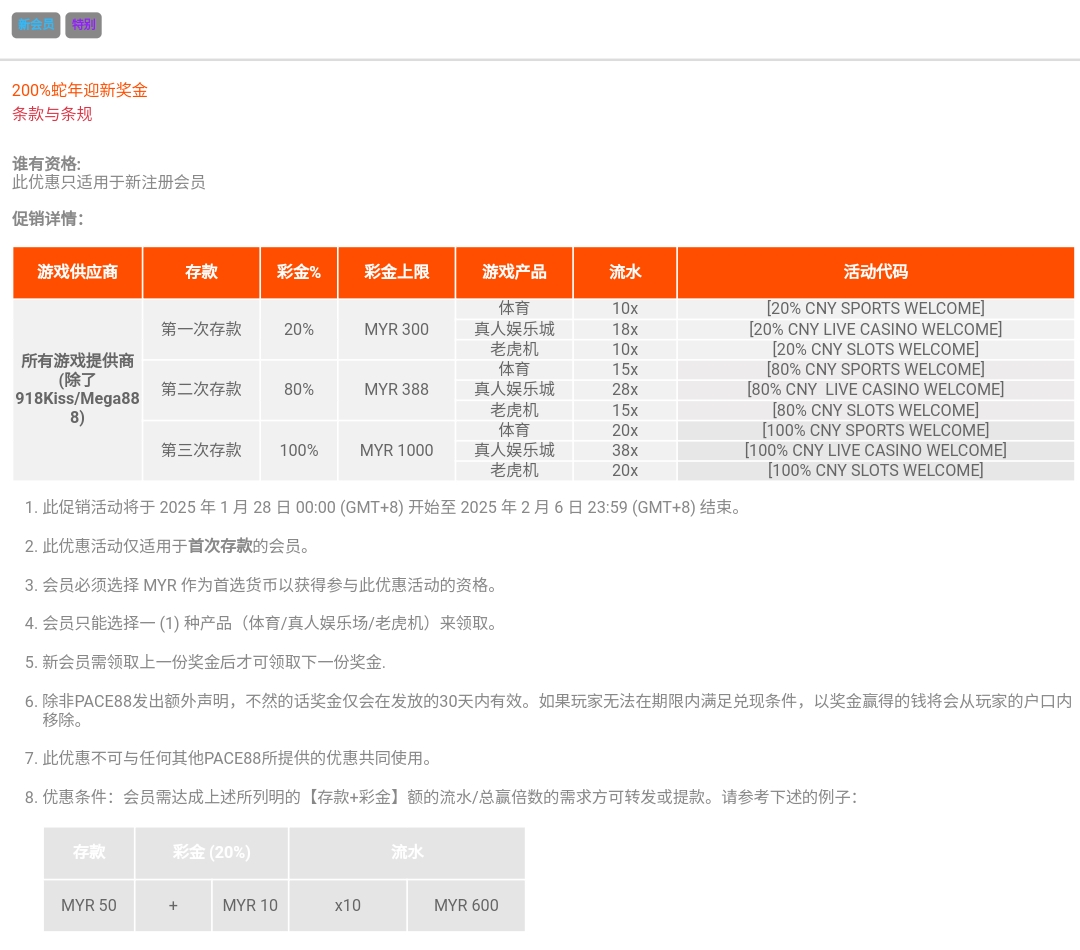1080x950 pixels.
Task: Click the [80% CNY LIVE CASINO WELCOME] code
Action: pyautogui.click(x=875, y=389)
